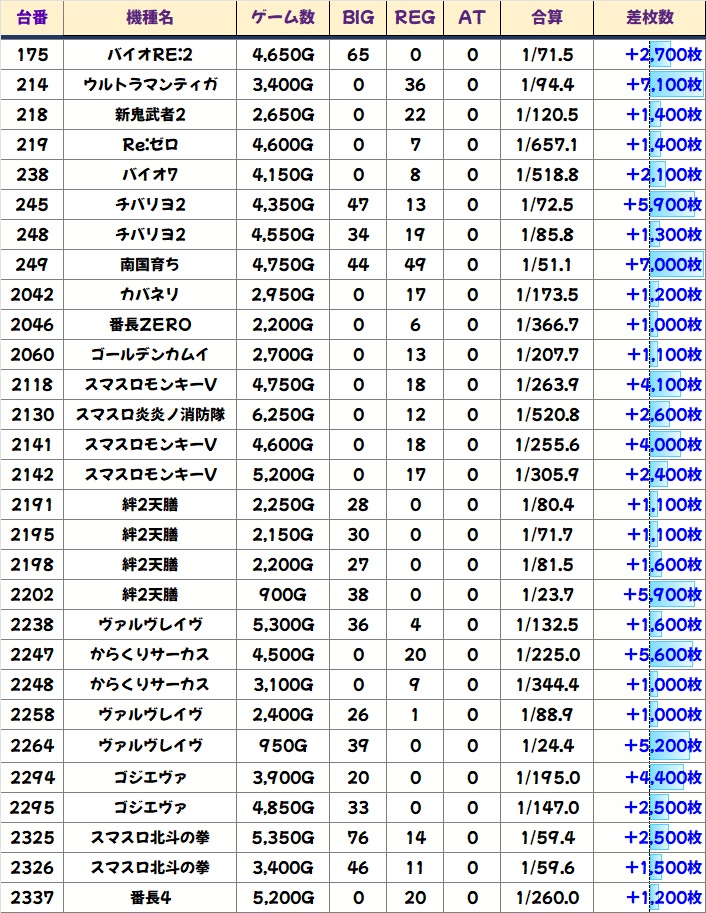This screenshot has height=913, width=706.
Task: Click the 差枚数 column header
Action: pyautogui.click(x=648, y=18)
